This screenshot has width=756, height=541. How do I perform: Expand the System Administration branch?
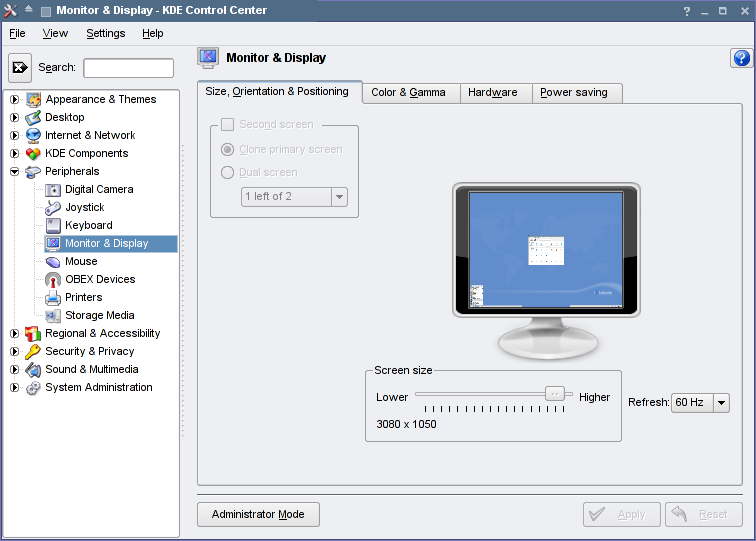coord(14,388)
